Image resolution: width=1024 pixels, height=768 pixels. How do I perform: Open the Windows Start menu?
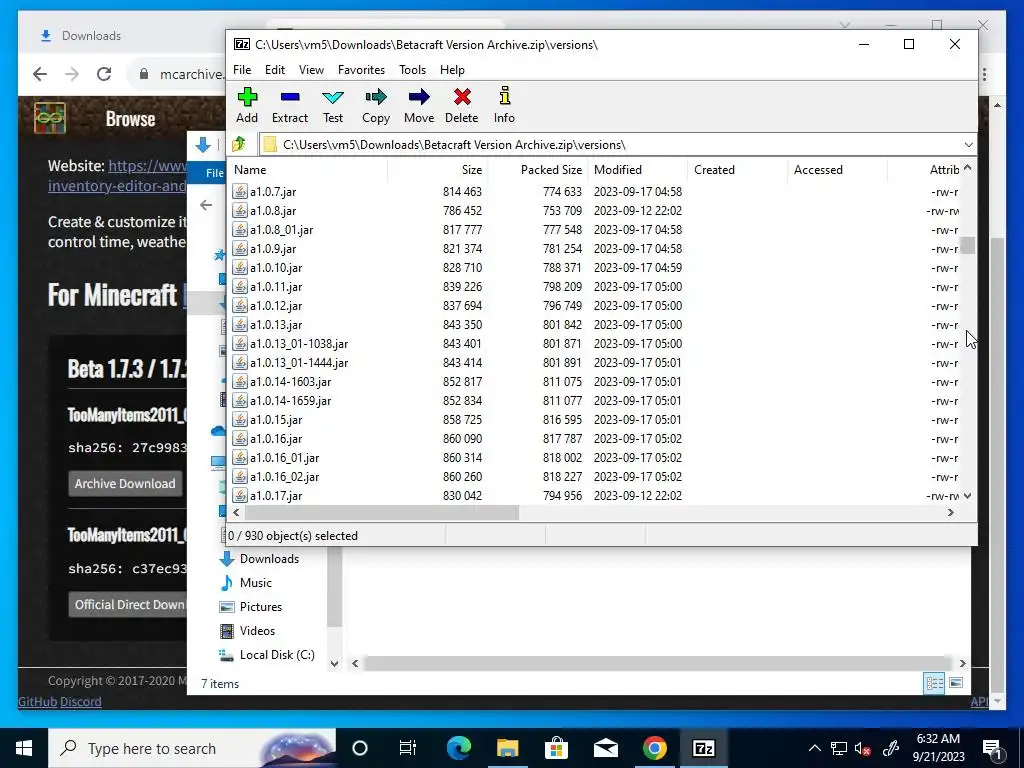tap(24, 748)
